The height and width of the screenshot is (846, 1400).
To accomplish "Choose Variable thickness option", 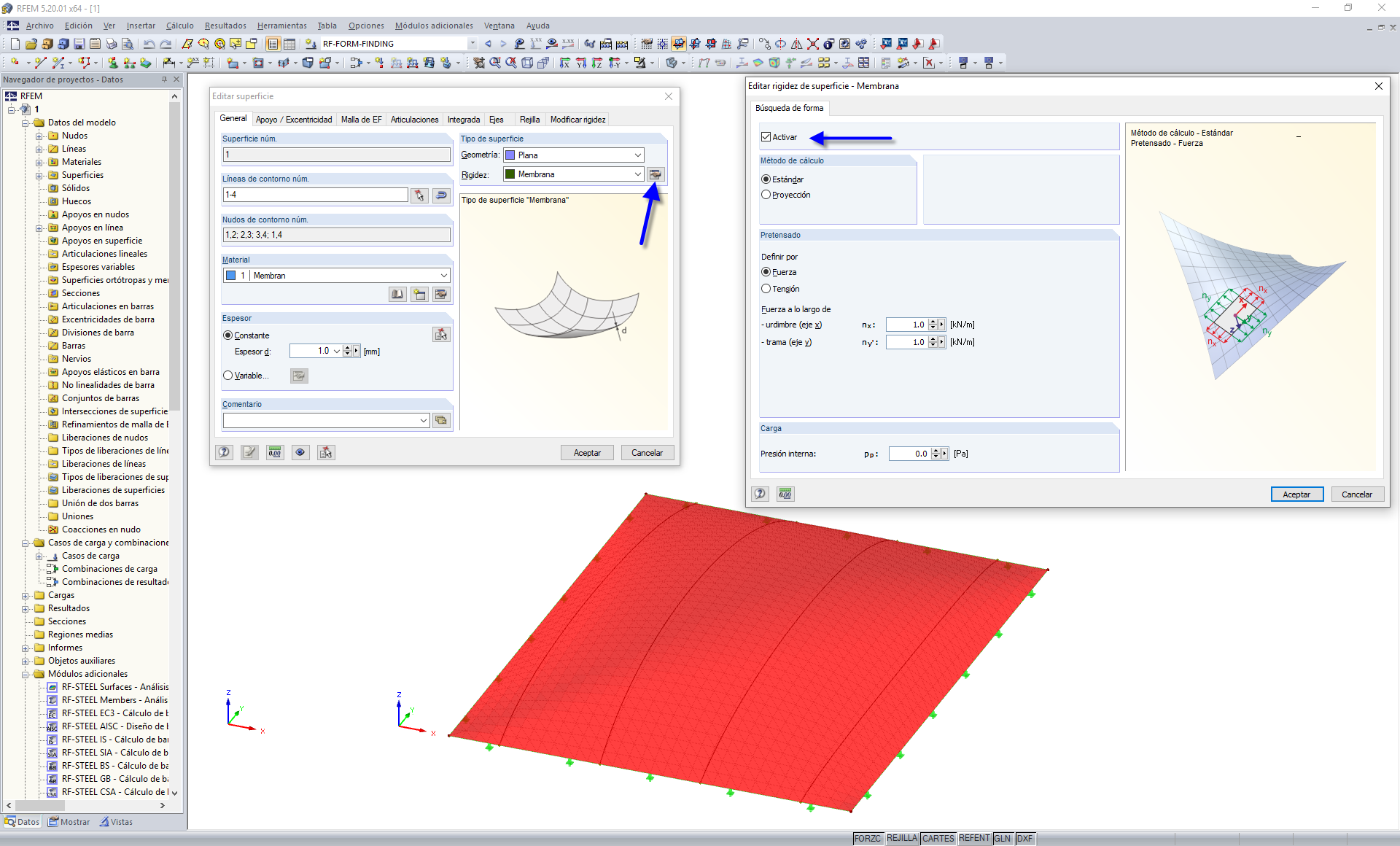I will 228,376.
